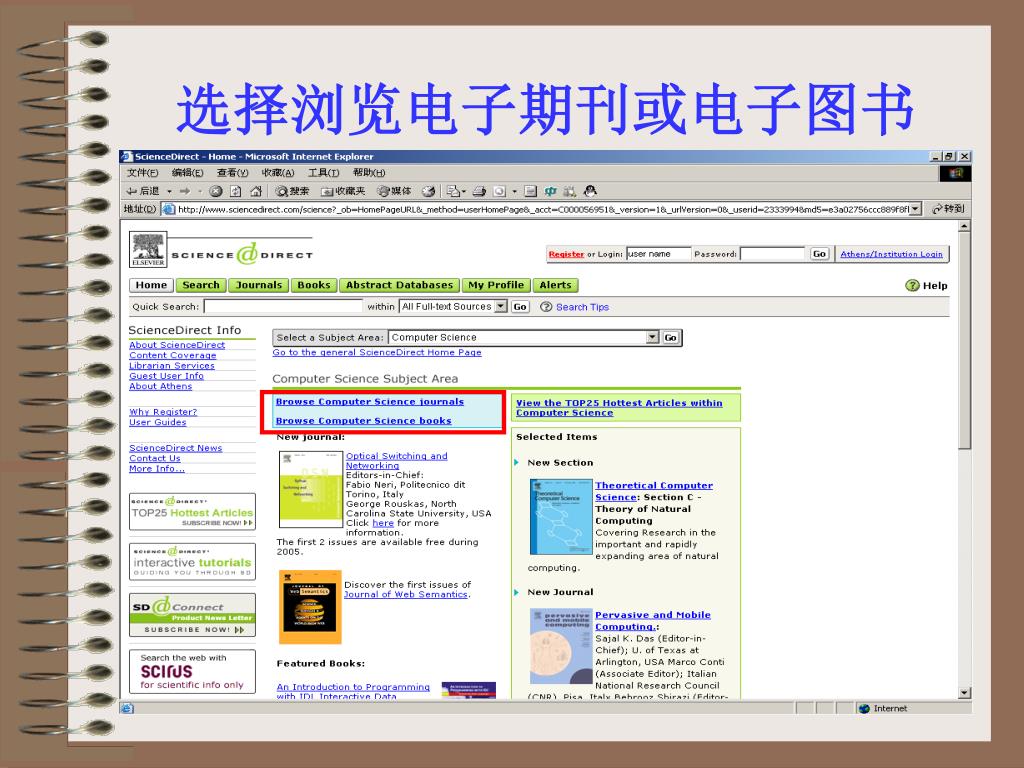Switch to the My Profile tab

pos(496,285)
